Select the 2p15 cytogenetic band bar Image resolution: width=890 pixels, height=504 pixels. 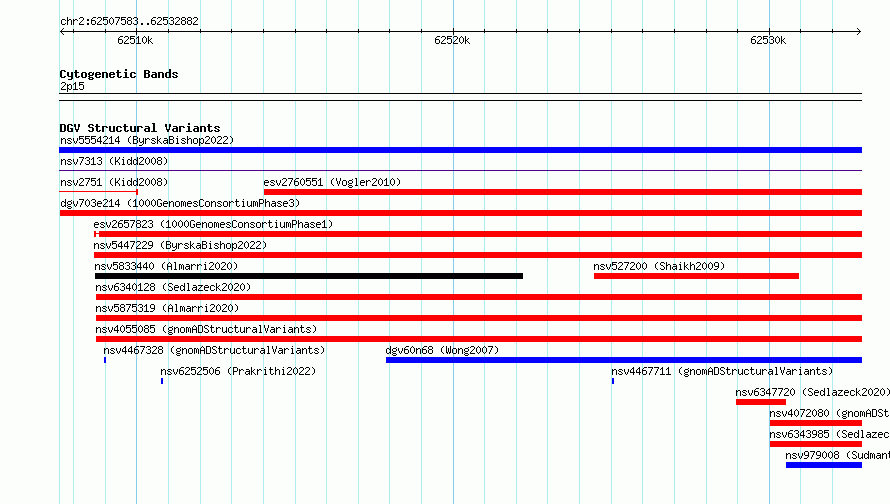click(x=460, y=97)
